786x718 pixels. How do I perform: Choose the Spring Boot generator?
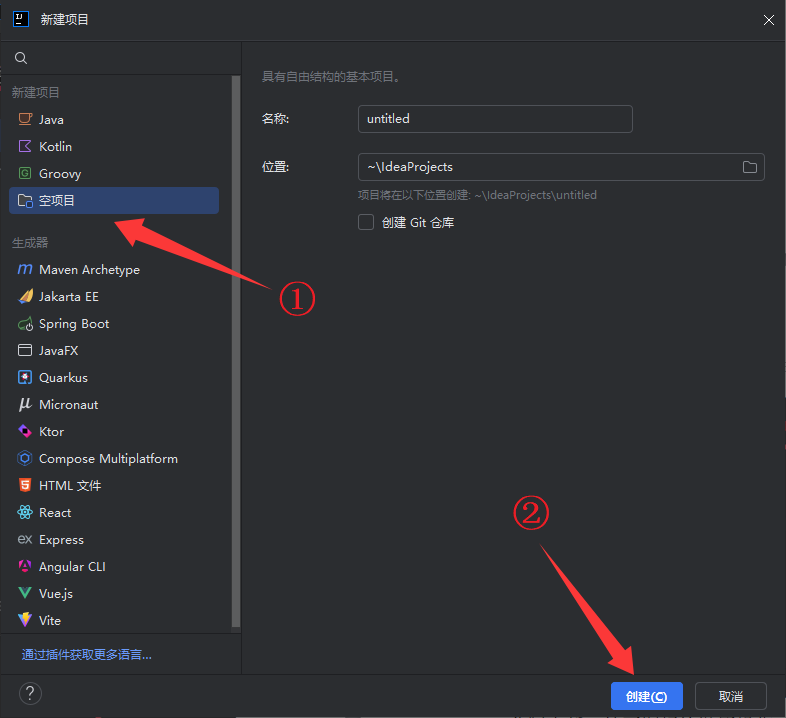[x=114, y=324]
